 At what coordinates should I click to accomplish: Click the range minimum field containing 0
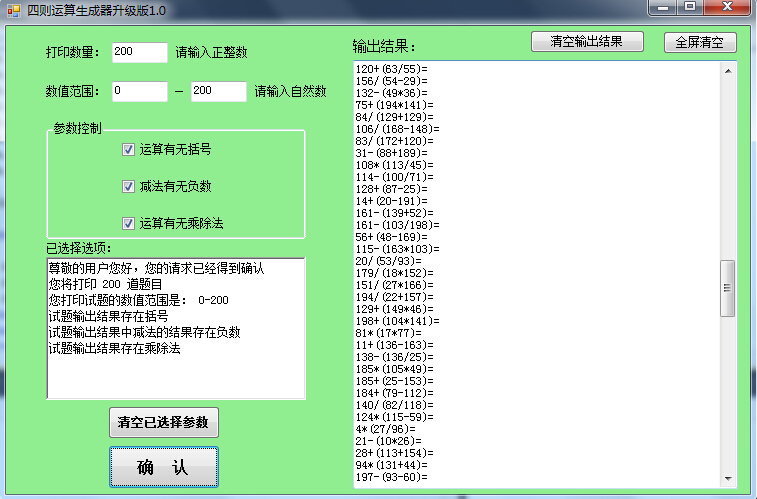coord(140,91)
